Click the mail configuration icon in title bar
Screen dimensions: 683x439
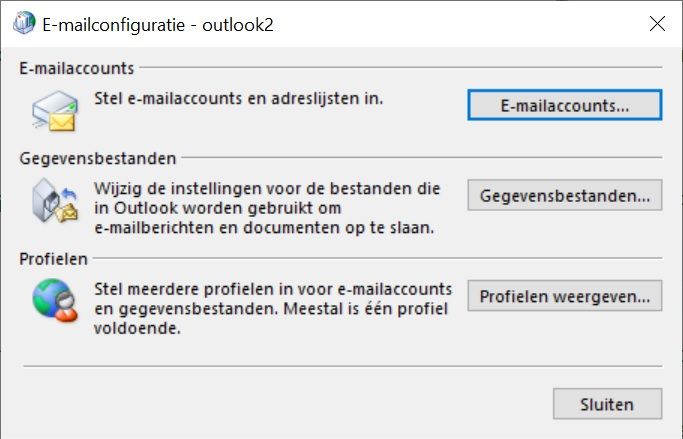[x=24, y=23]
